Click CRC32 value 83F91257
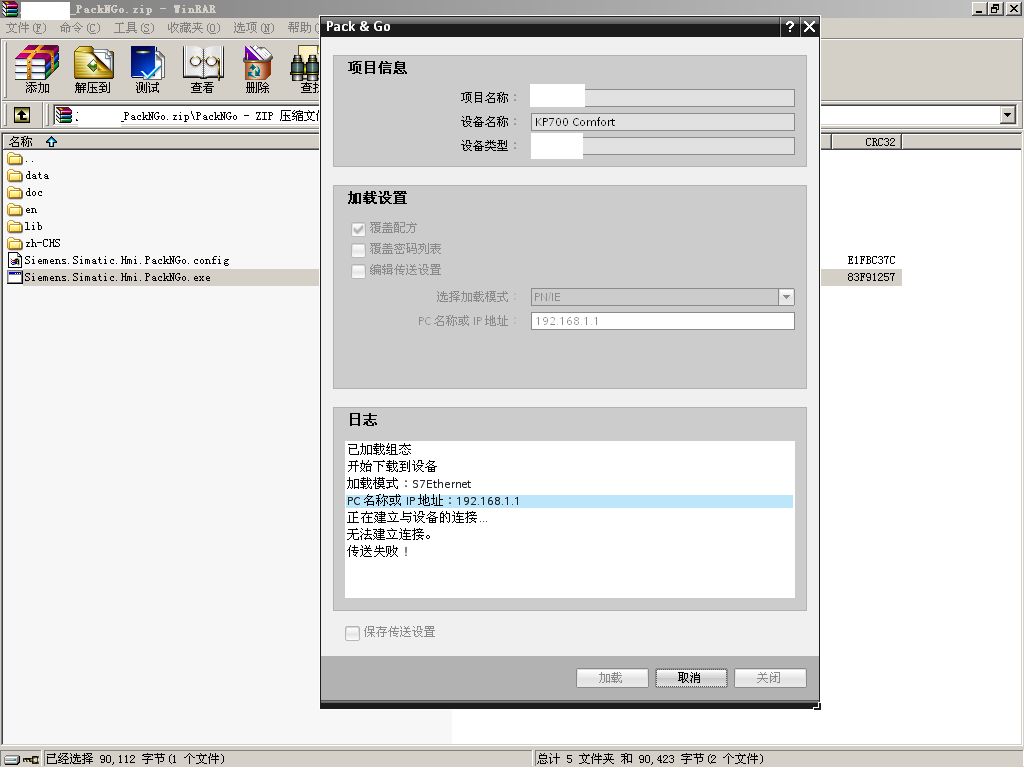Screen dimensions: 1024x768 871,278
